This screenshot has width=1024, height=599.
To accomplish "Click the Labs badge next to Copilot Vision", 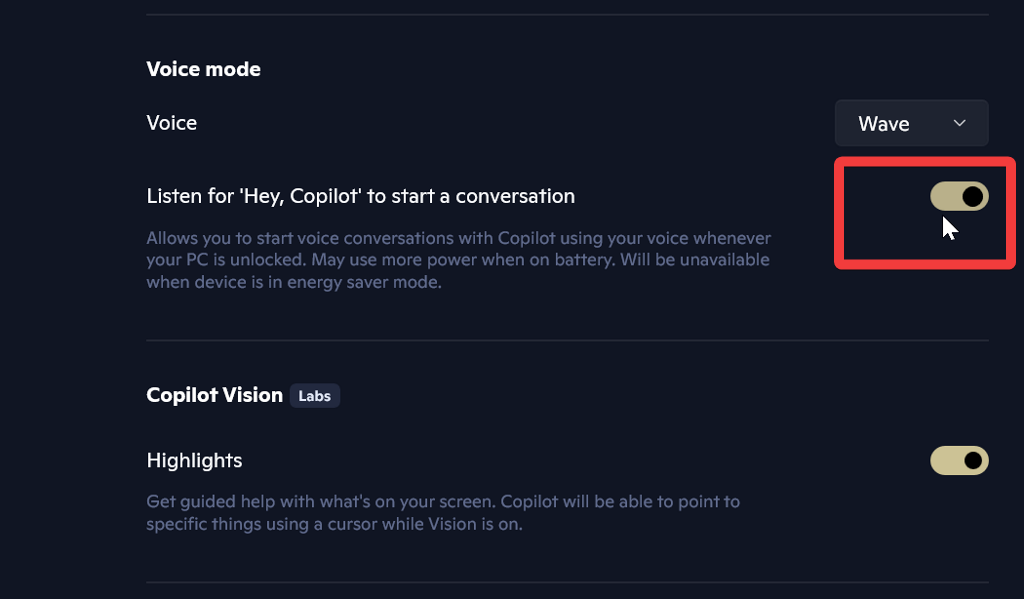I will click(x=314, y=396).
